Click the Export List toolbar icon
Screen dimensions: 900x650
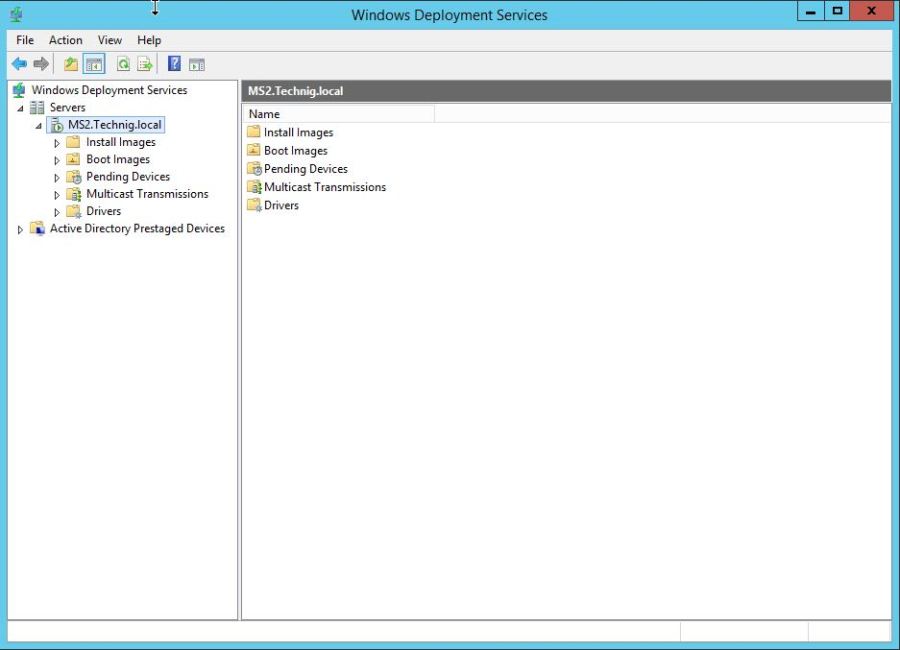145,64
